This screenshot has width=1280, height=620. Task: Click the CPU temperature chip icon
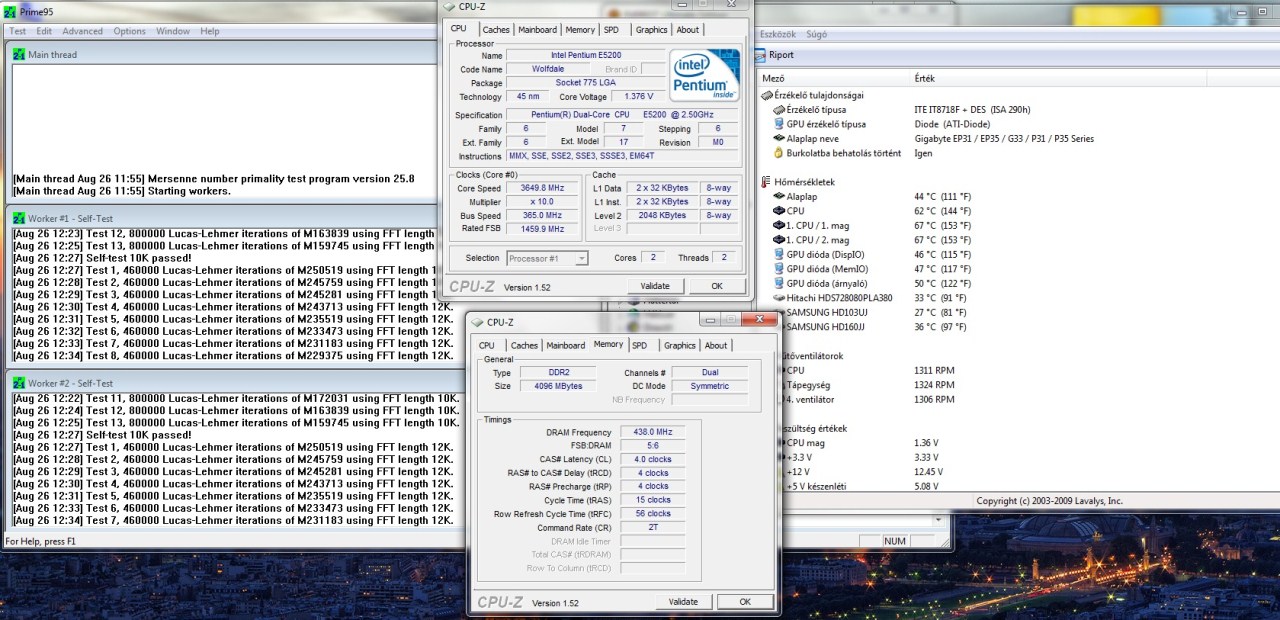tap(779, 211)
